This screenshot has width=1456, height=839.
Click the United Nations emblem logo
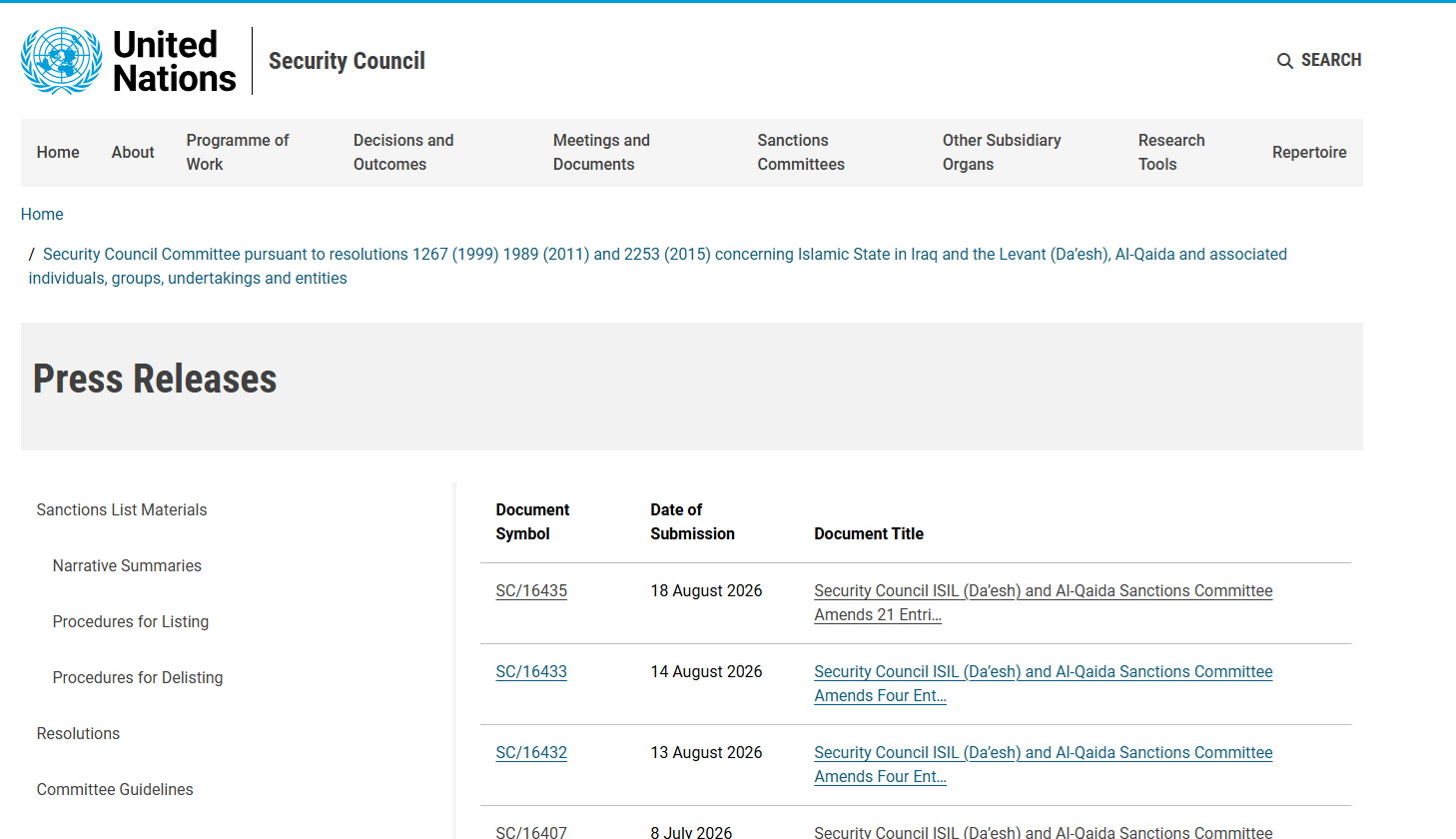point(62,61)
